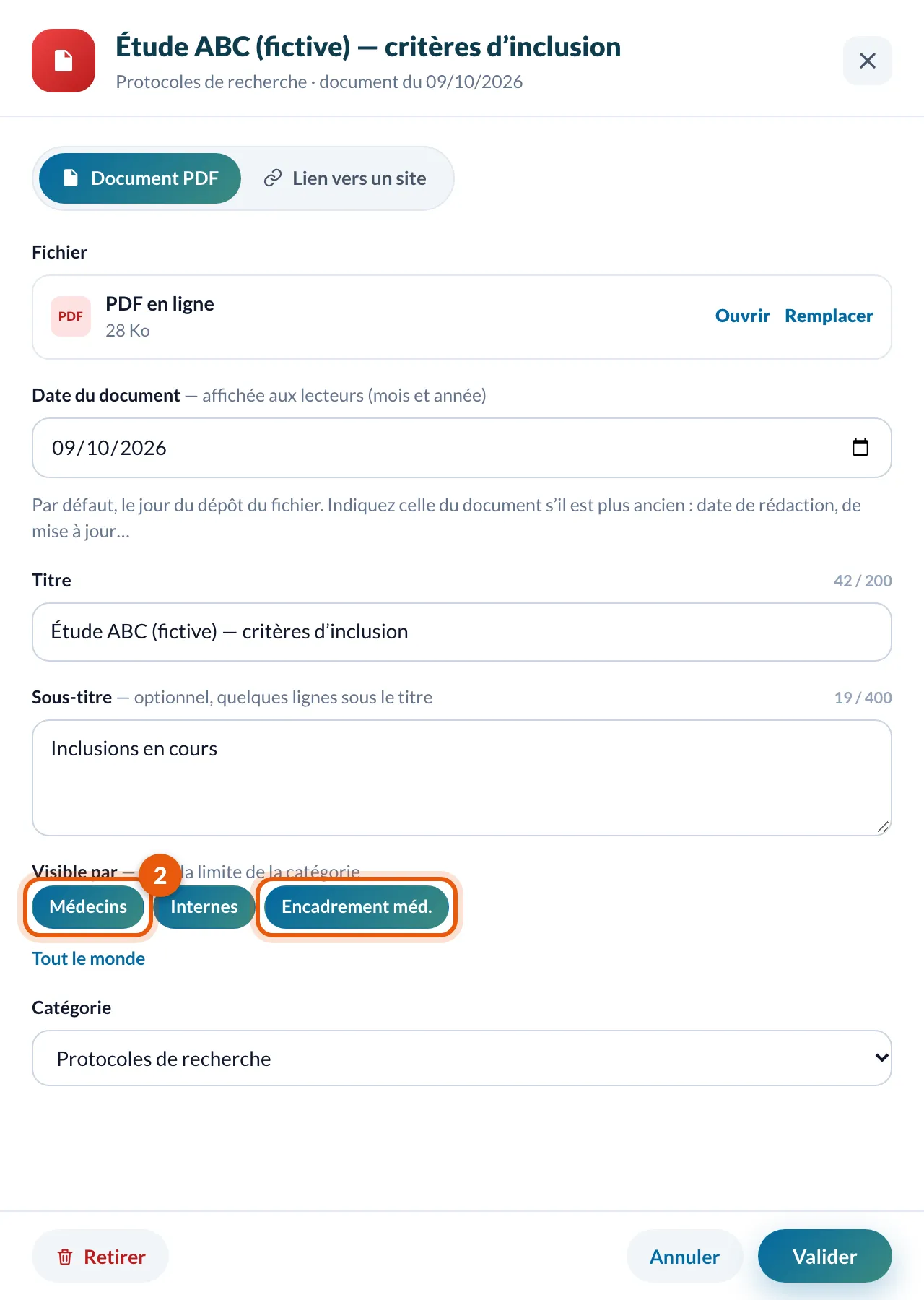The image size is (924, 1300).
Task: Click the trash icon in Retirer button
Action: [x=65, y=1257]
